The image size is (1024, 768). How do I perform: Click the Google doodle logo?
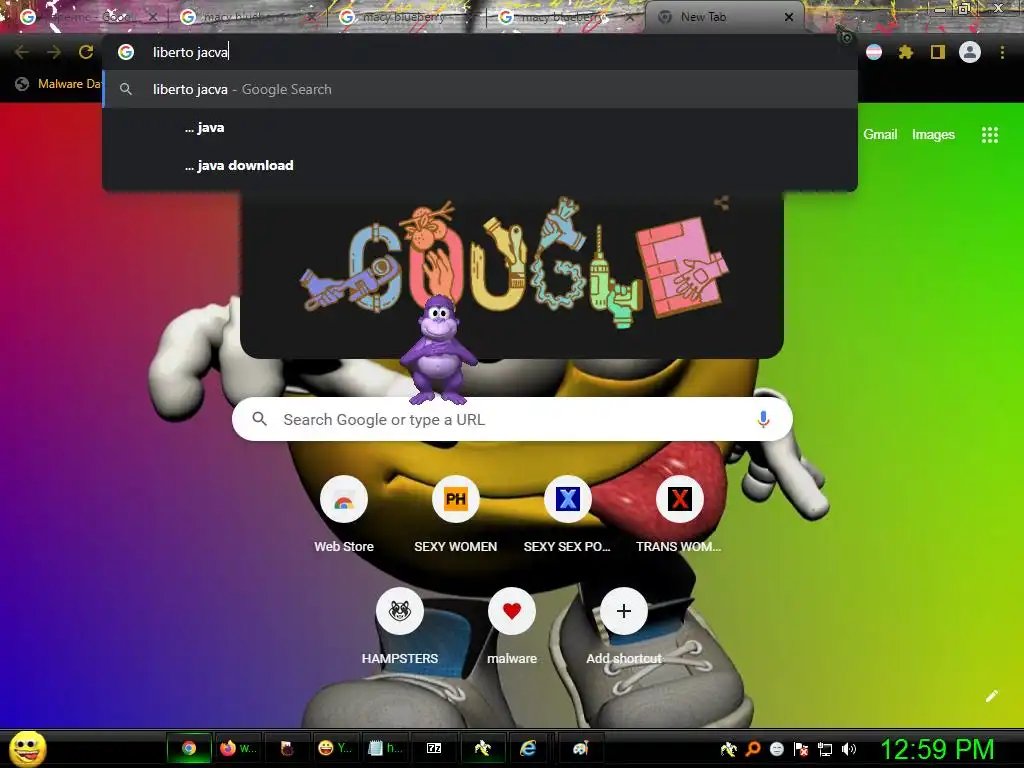515,261
